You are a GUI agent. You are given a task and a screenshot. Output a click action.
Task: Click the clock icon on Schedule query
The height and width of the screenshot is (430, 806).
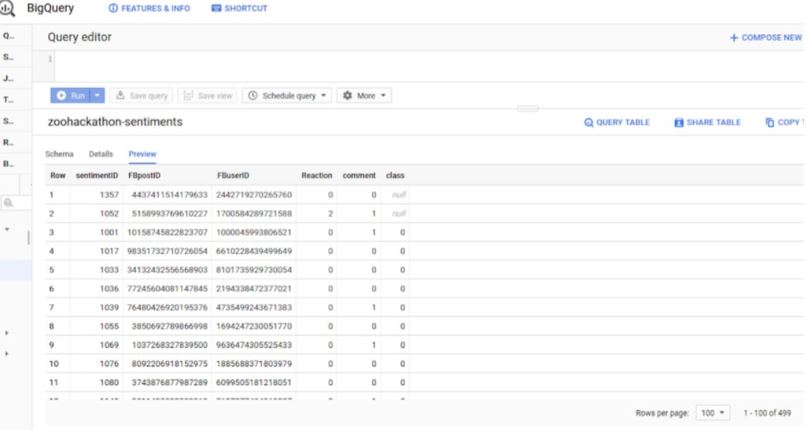(x=252, y=96)
